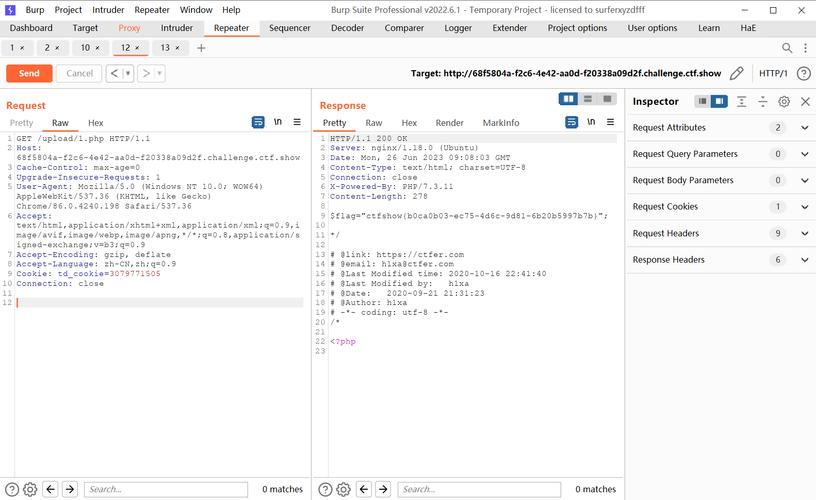816x500 pixels.
Task: Open Repeater help question mark icon
Action: [804, 73]
